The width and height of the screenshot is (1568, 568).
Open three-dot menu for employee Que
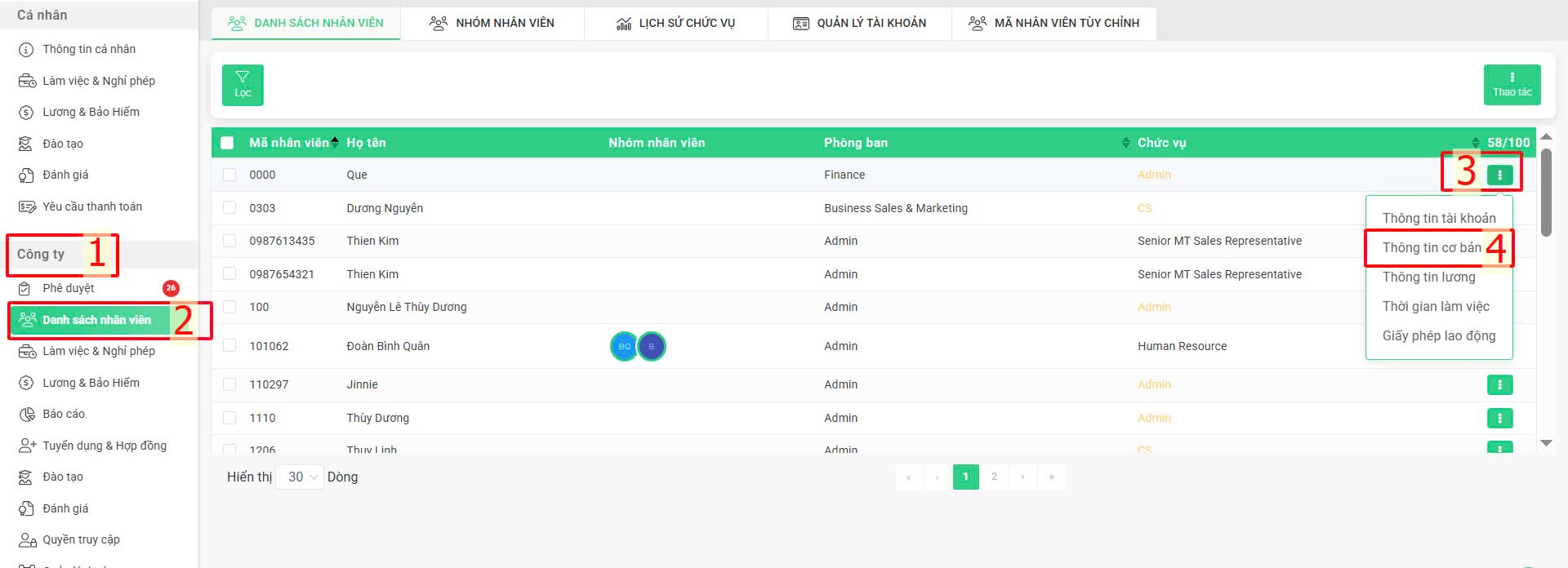(1499, 175)
